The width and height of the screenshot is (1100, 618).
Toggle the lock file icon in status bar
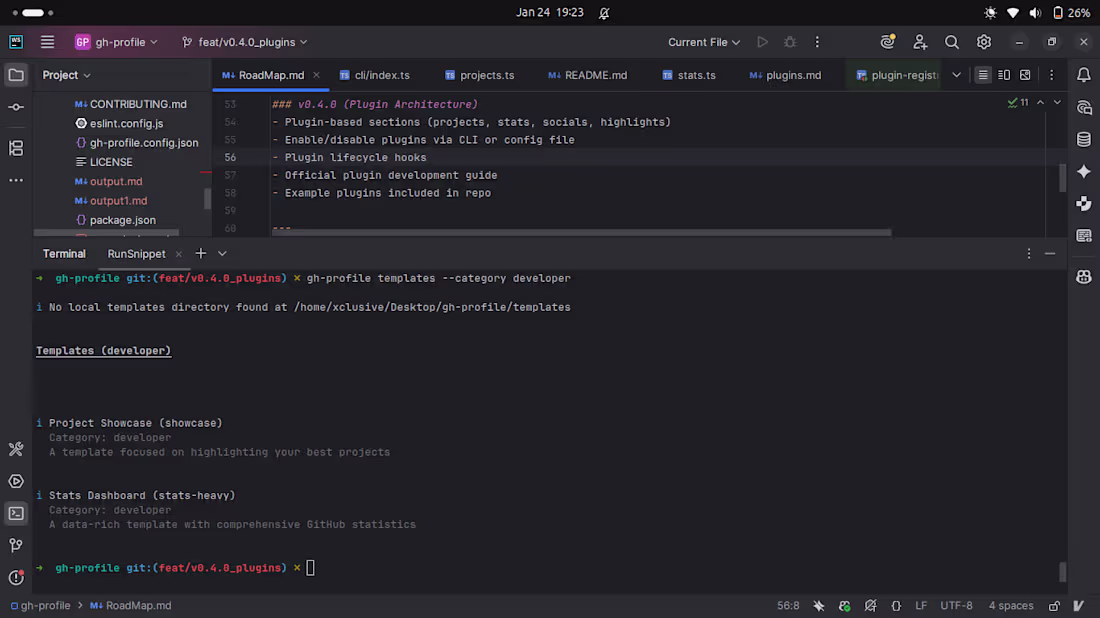click(x=1055, y=605)
